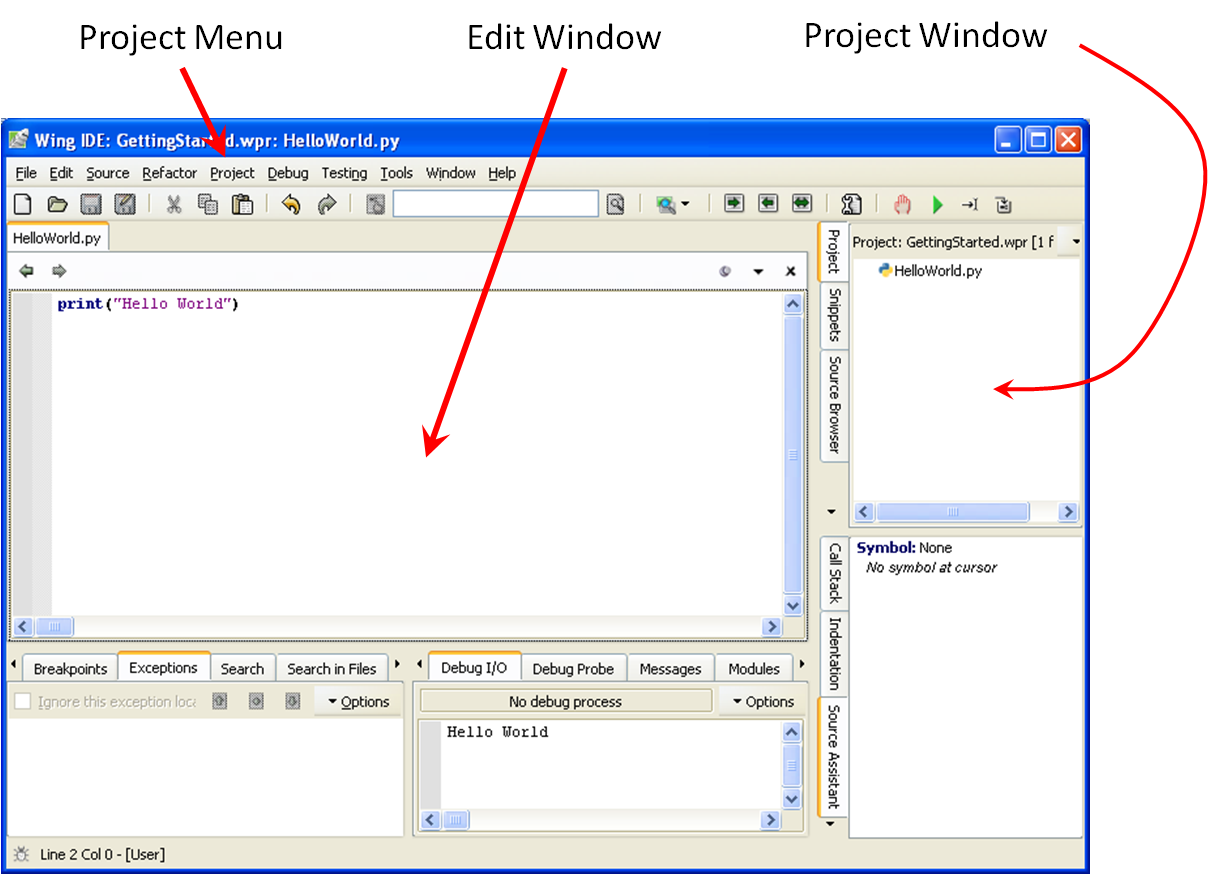Open the Refactor menu

[169, 173]
